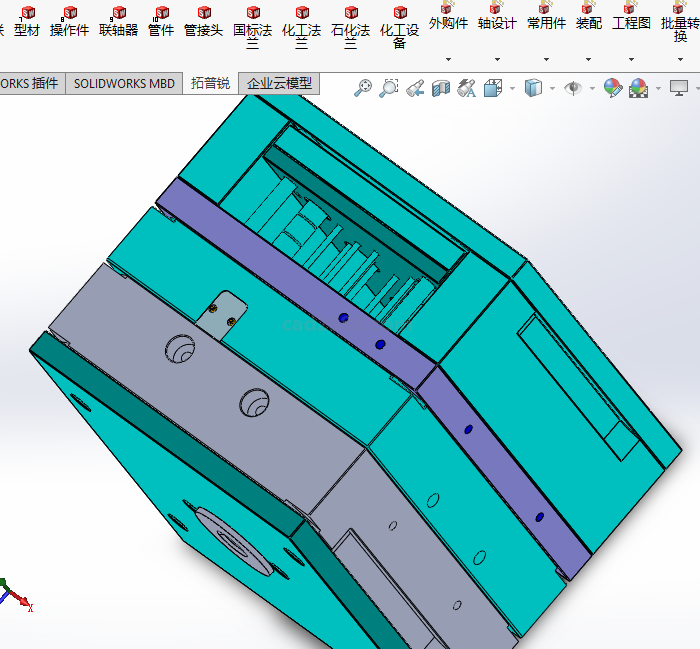Switch to the SOLIDWORKS MBD tab
The width and height of the screenshot is (700, 649).
pyautogui.click(x=124, y=83)
